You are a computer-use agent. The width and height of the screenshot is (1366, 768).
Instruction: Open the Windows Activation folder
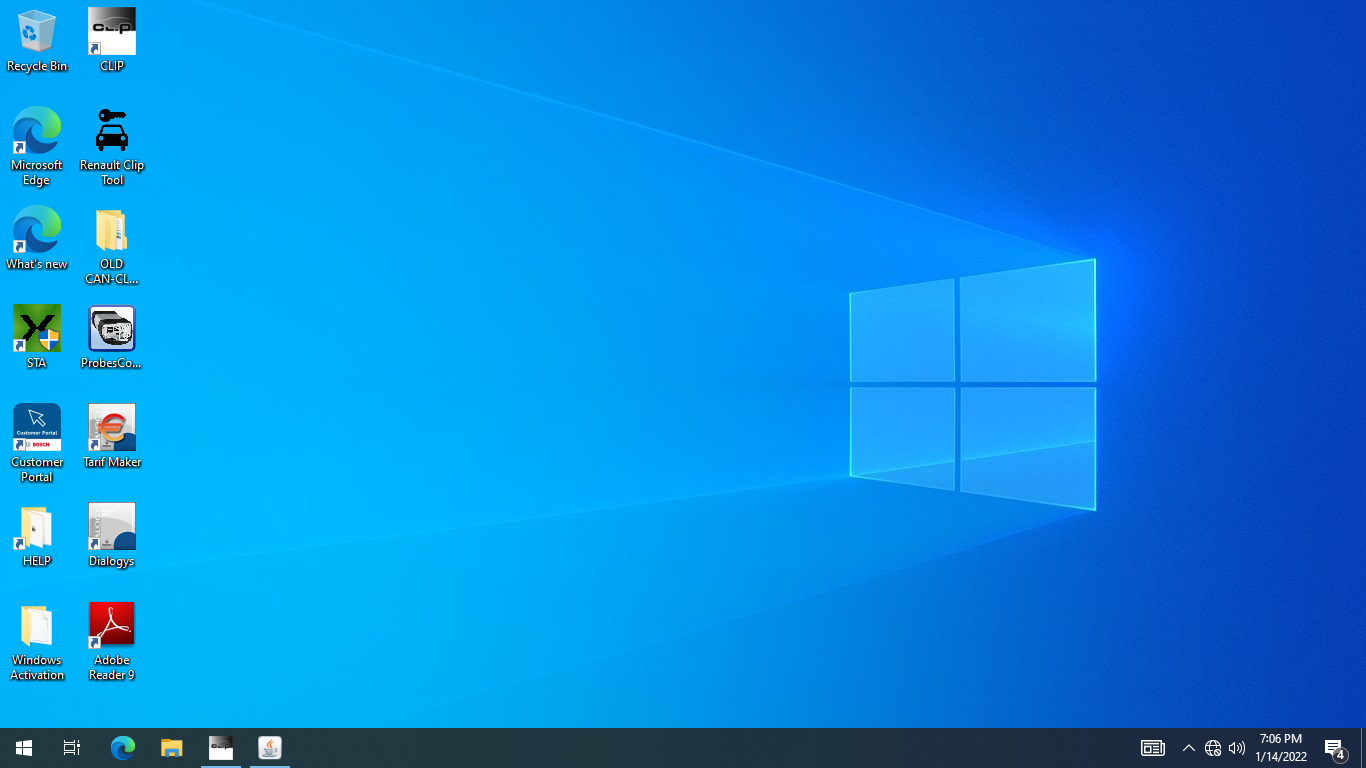point(37,623)
